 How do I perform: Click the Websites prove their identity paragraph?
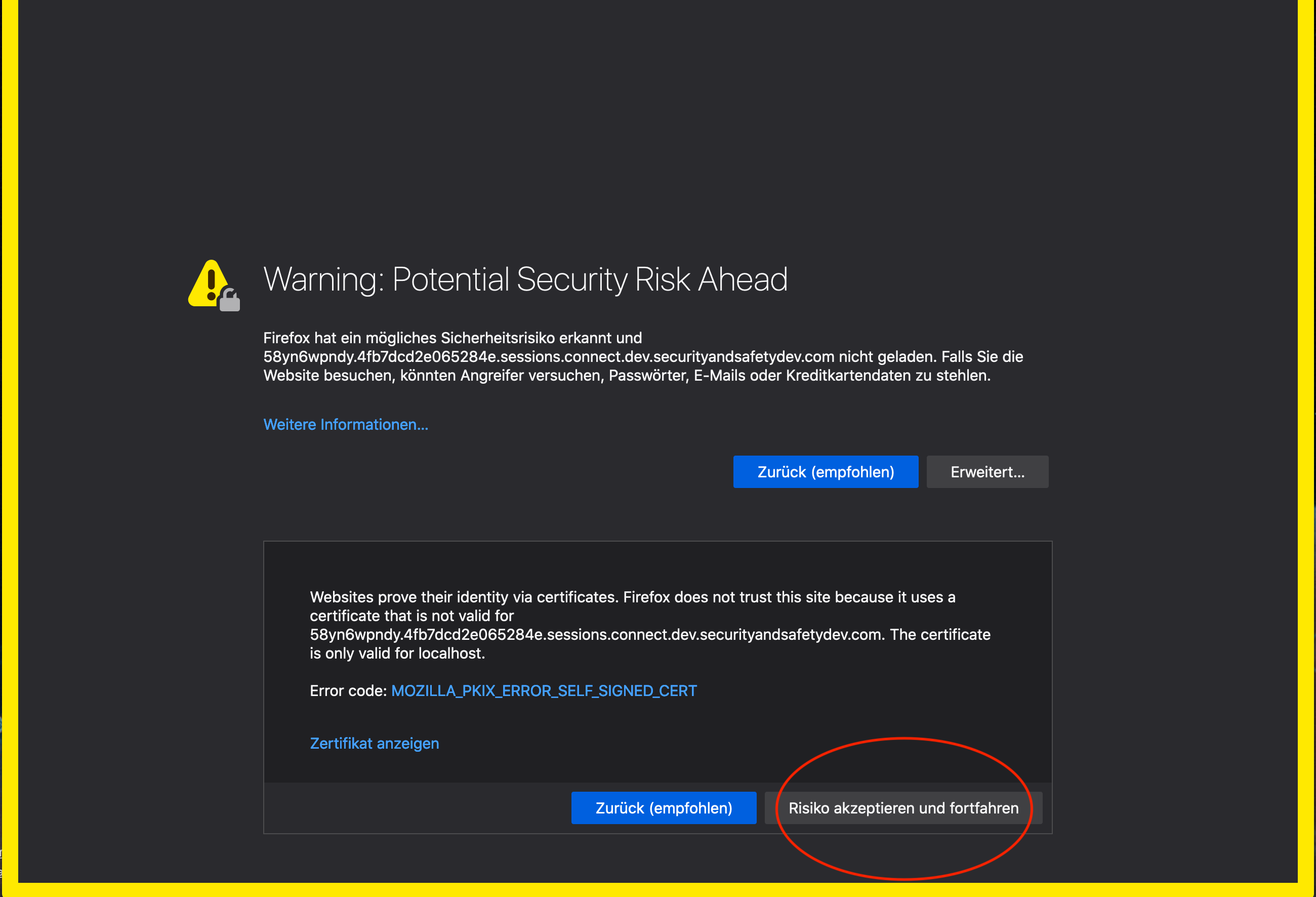[x=650, y=625]
